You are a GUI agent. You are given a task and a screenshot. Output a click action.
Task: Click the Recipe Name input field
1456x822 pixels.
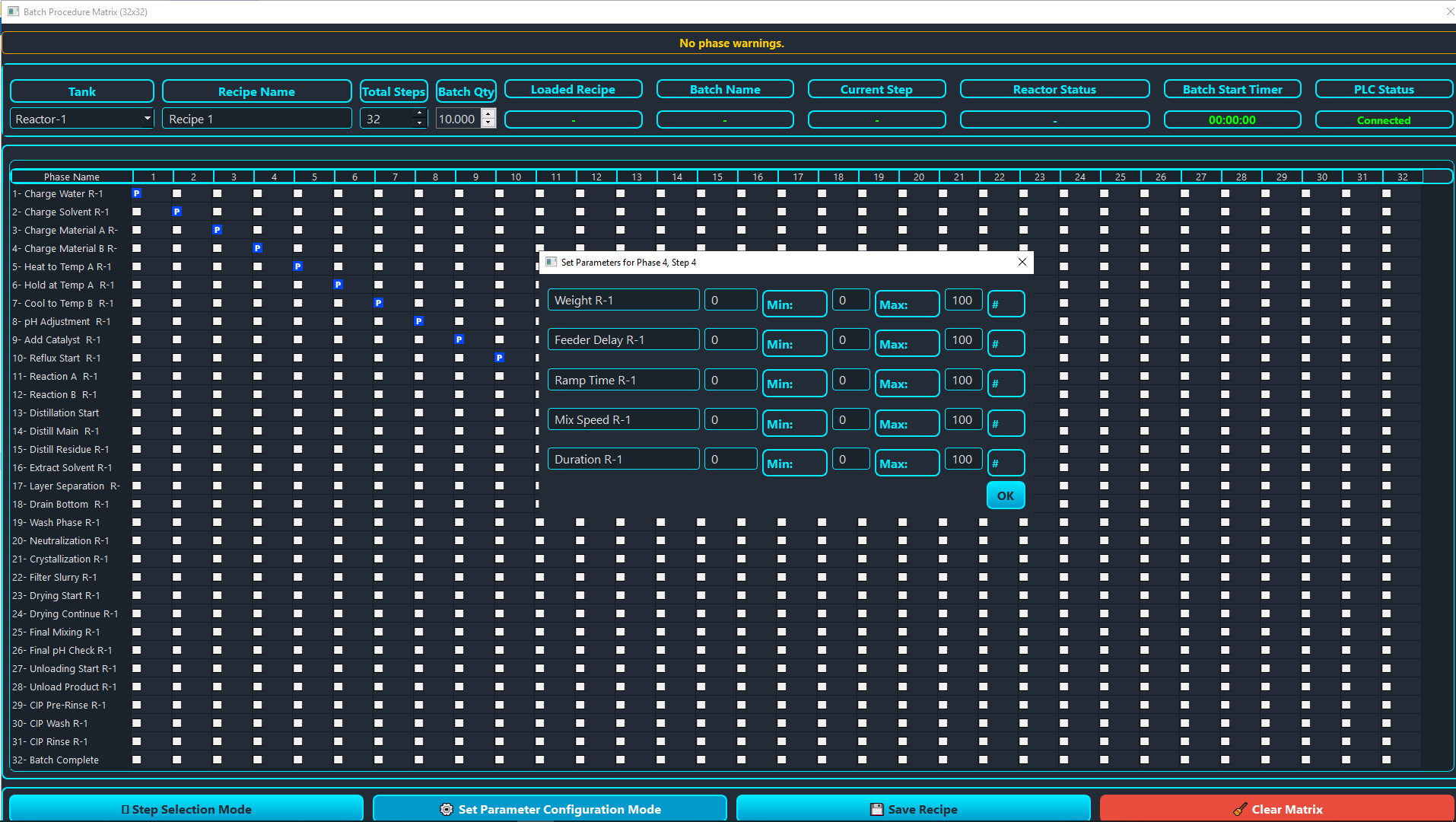256,119
